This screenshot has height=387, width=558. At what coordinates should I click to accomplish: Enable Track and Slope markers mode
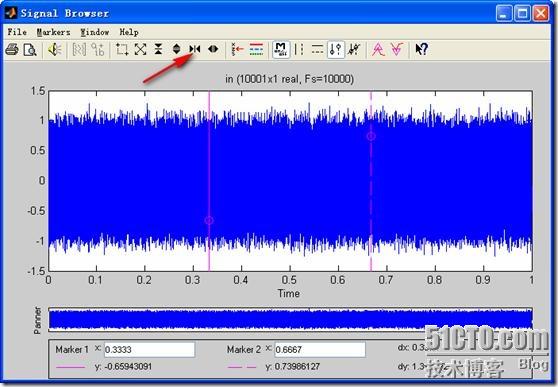[354, 49]
